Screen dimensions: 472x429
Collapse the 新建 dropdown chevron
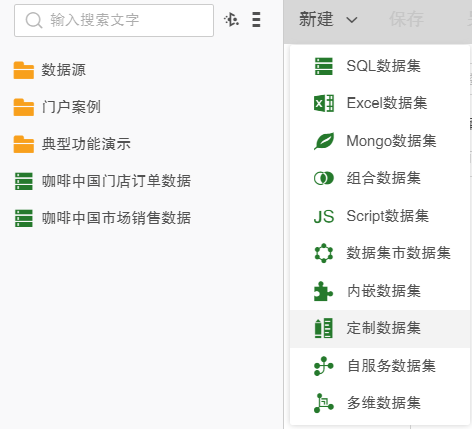click(x=352, y=20)
